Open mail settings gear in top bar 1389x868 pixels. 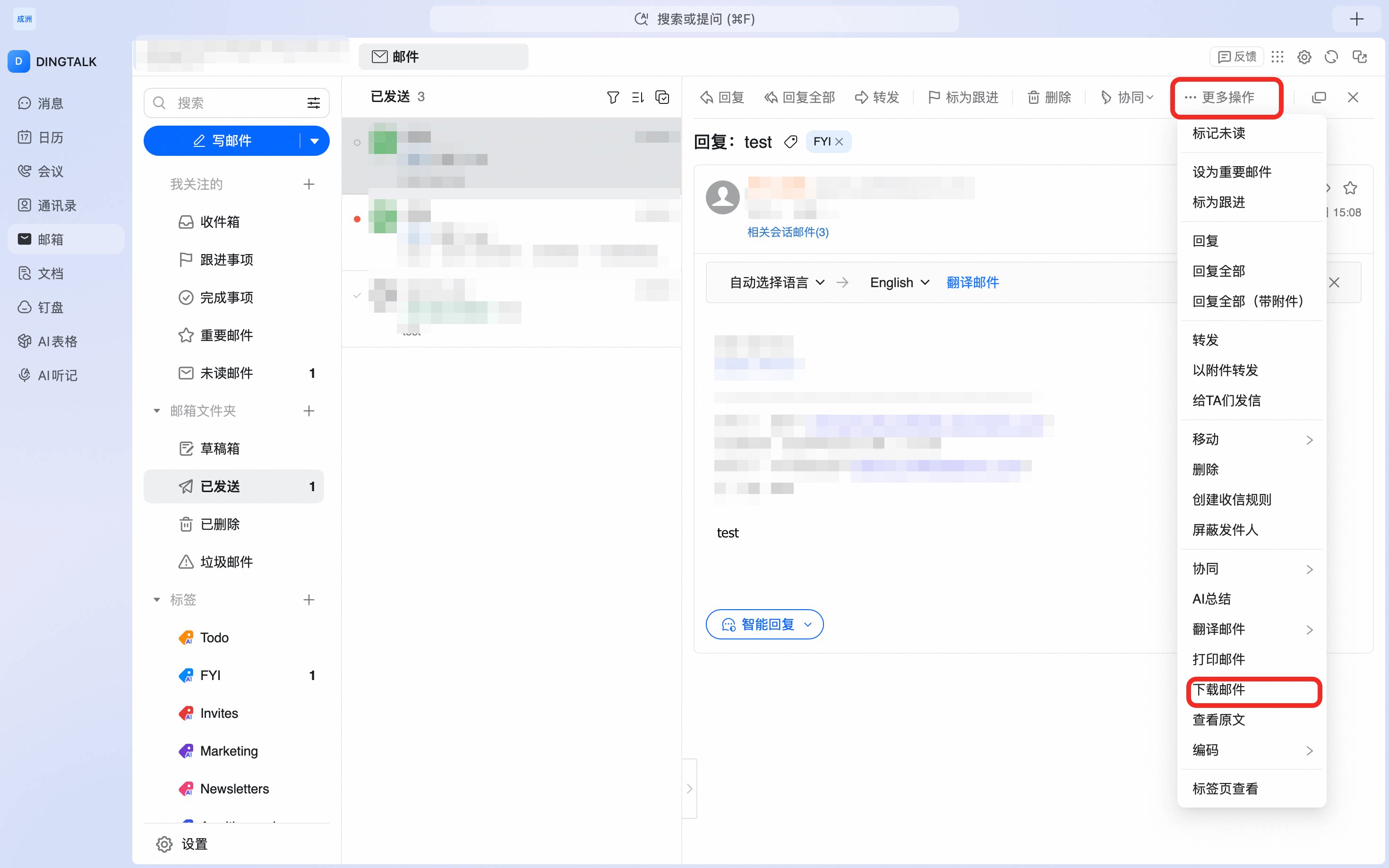pyautogui.click(x=1304, y=57)
